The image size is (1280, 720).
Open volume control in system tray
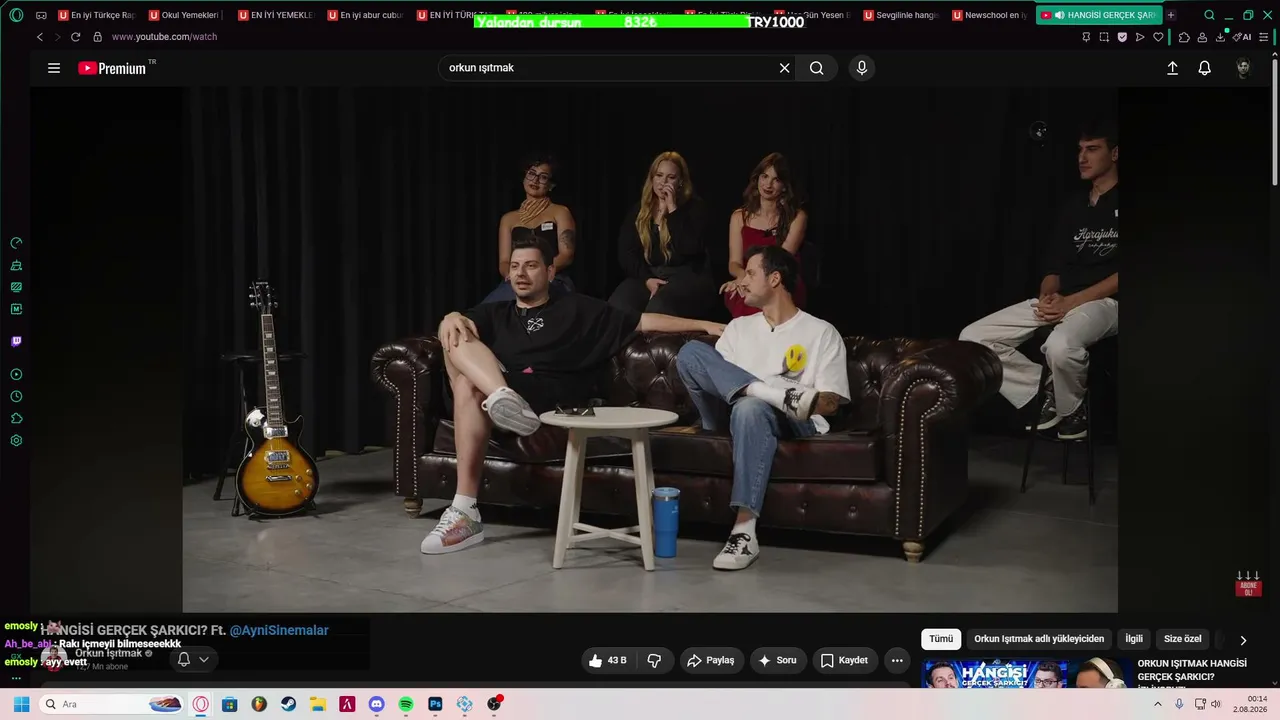tap(1216, 704)
